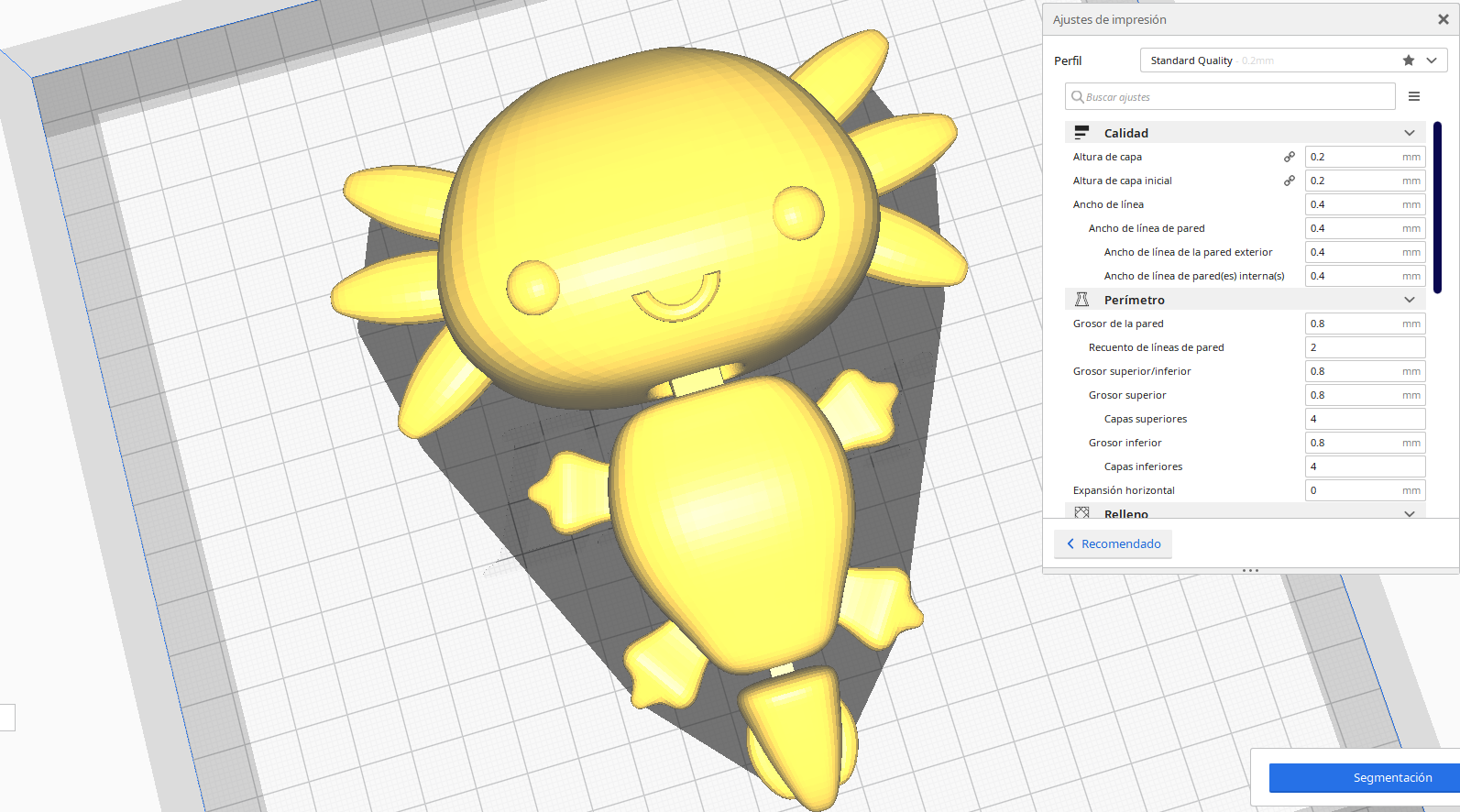Click the Calidad category icon

pyautogui.click(x=1081, y=133)
